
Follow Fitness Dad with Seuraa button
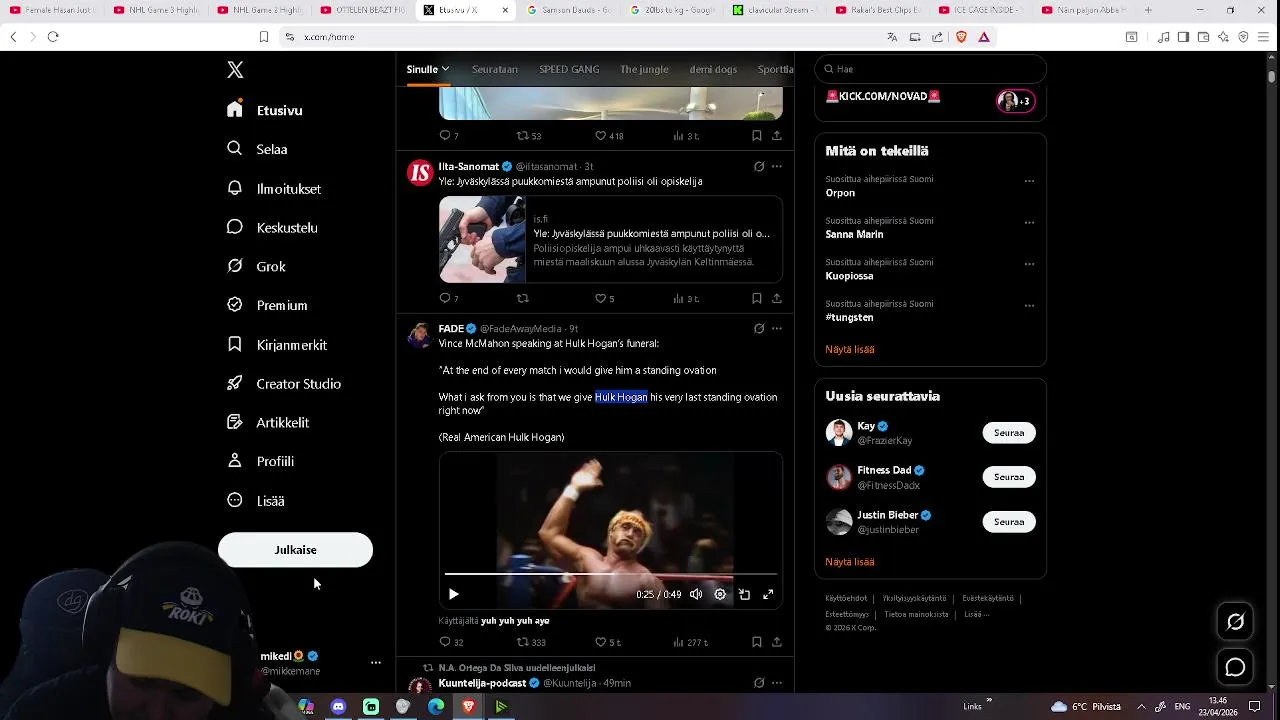click(1009, 477)
